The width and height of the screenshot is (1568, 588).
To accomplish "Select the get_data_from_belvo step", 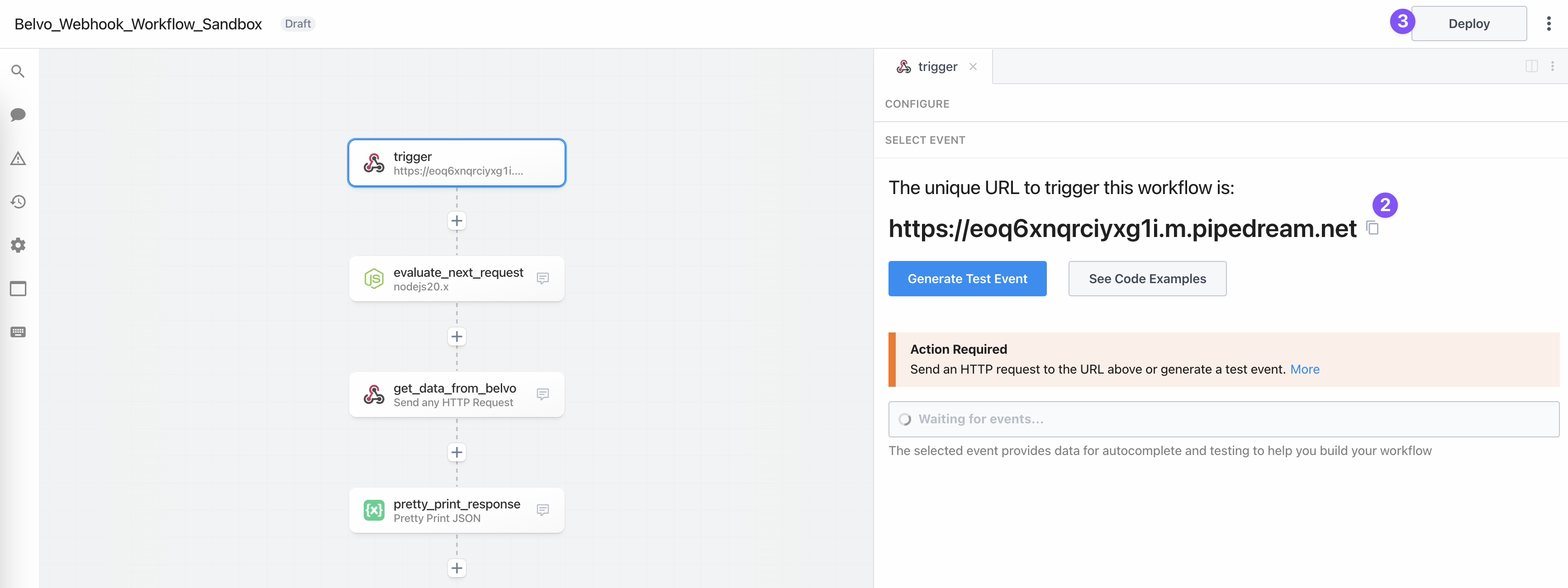I will coord(456,394).
